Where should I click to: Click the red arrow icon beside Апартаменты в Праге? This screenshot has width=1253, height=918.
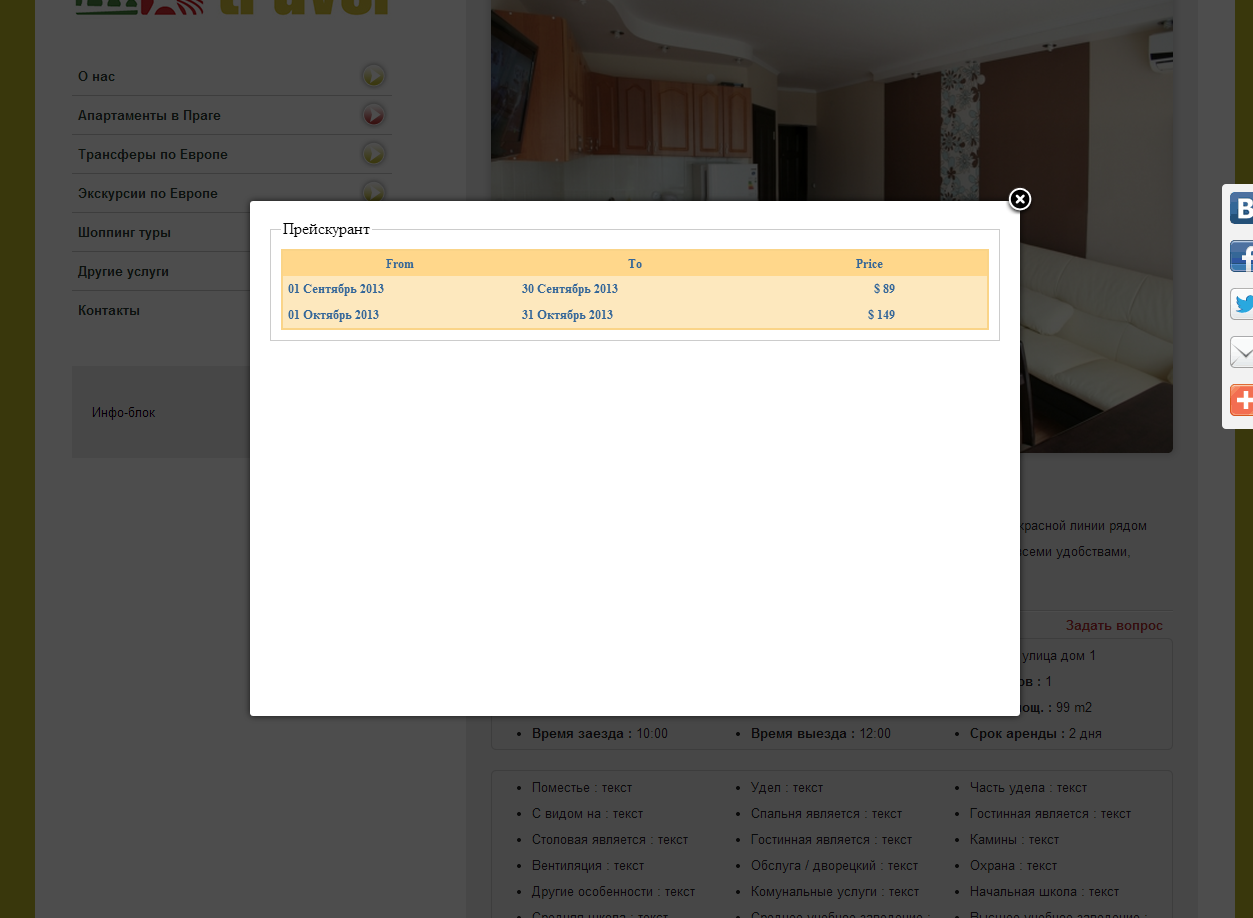(373, 115)
